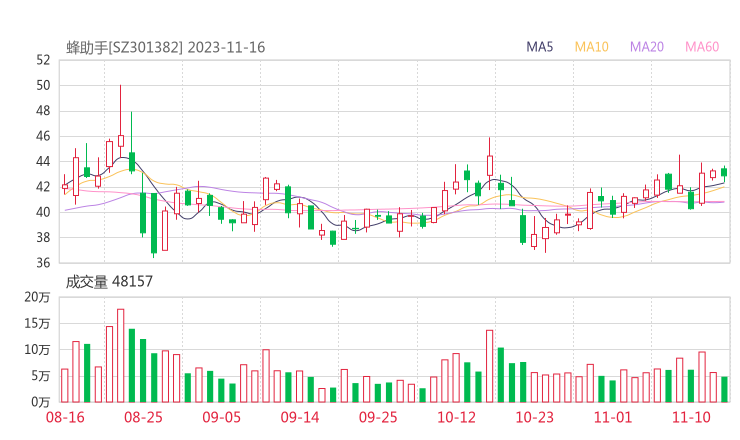Image resolution: width=740 pixels, height=440 pixels.
Task: Click the 成交量 48157 volume label
Action: 109,282
